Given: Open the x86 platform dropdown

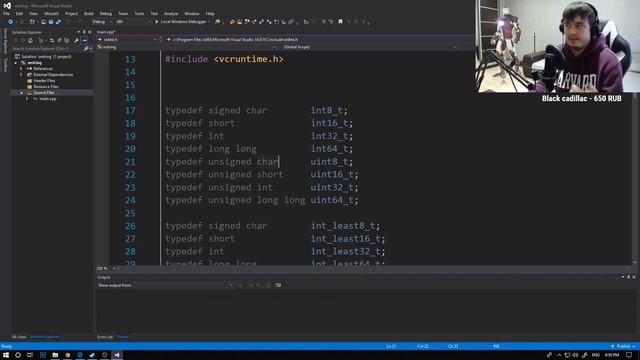Looking at the screenshot, I should (133, 22).
